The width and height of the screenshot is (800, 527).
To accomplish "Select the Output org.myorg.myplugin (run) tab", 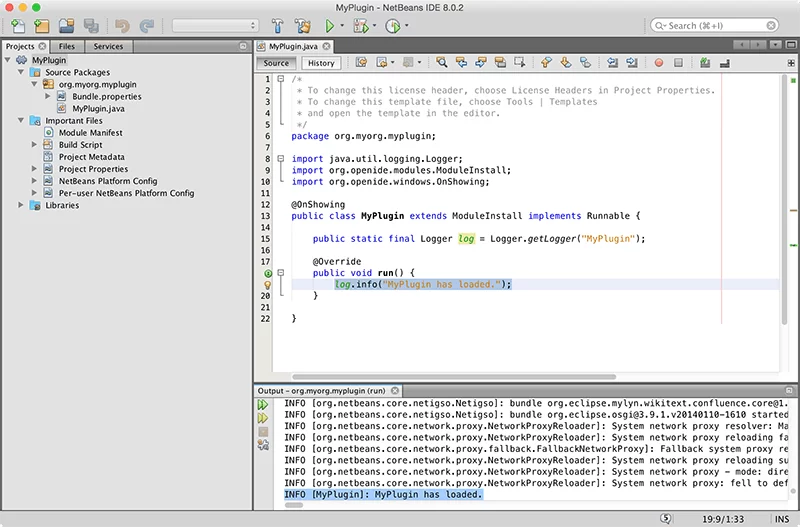I will [x=321, y=391].
